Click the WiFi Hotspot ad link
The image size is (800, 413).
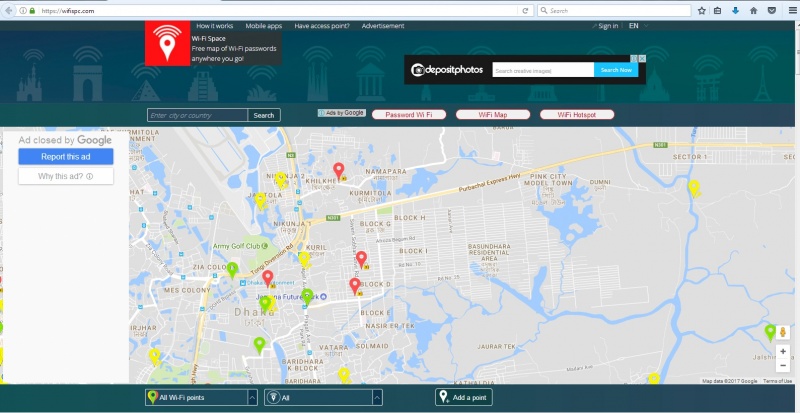pyautogui.click(x=577, y=115)
